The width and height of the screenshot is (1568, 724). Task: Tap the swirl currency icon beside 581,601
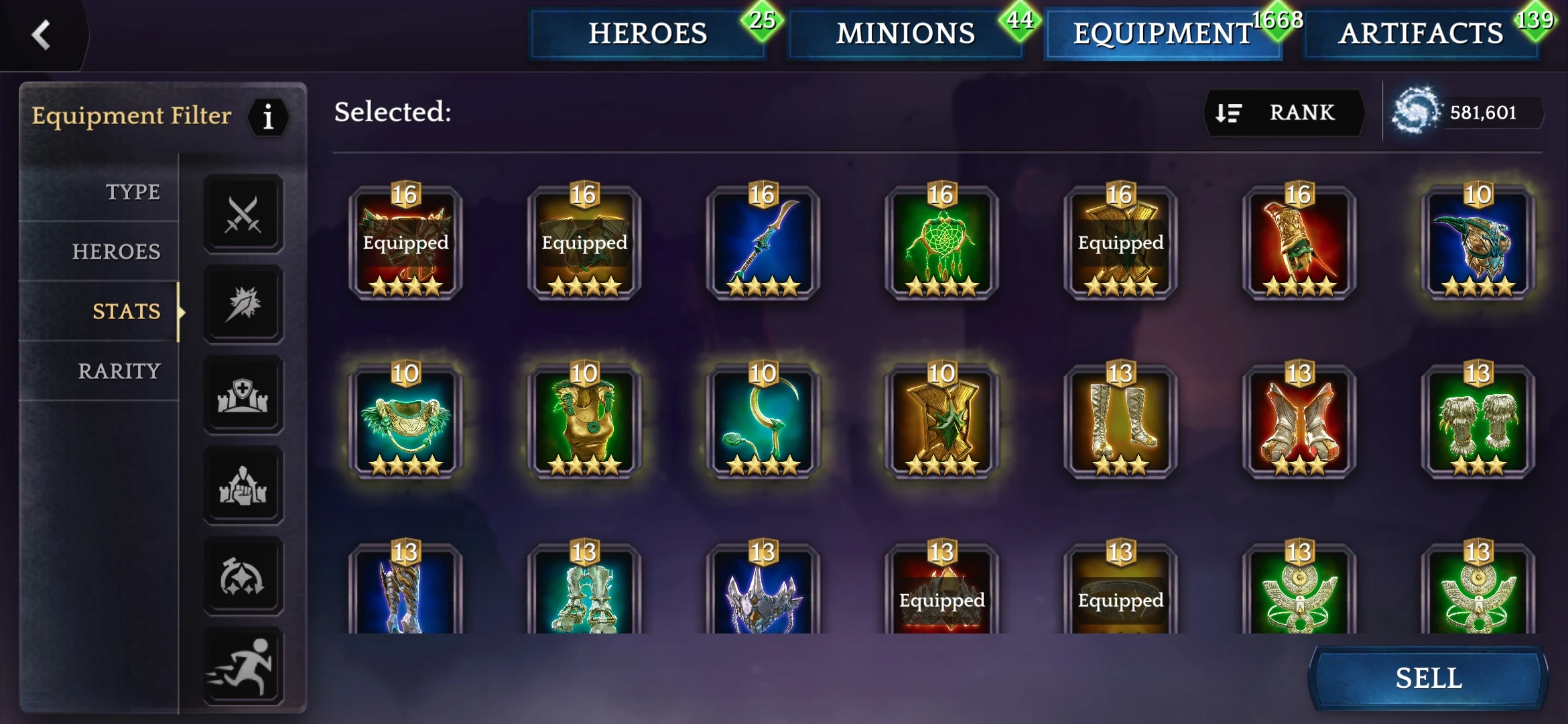point(1415,111)
